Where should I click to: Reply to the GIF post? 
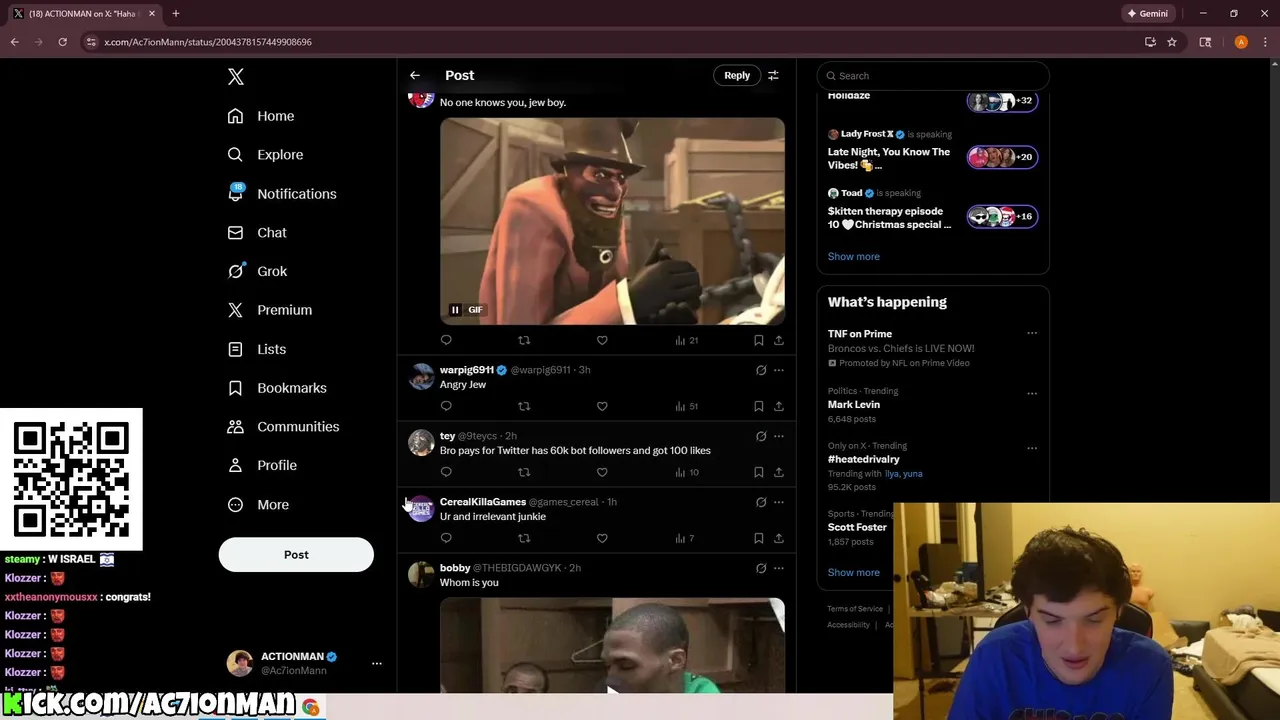446,340
